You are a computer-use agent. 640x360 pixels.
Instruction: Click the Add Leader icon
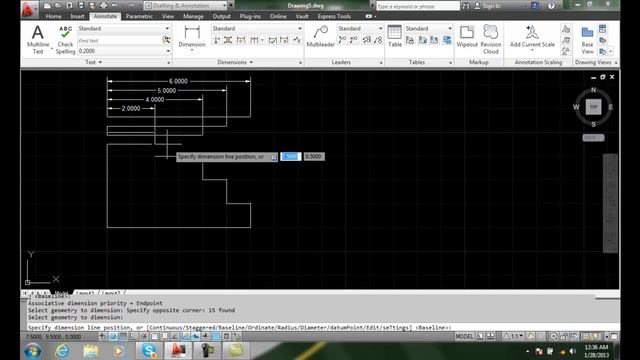(x=342, y=40)
